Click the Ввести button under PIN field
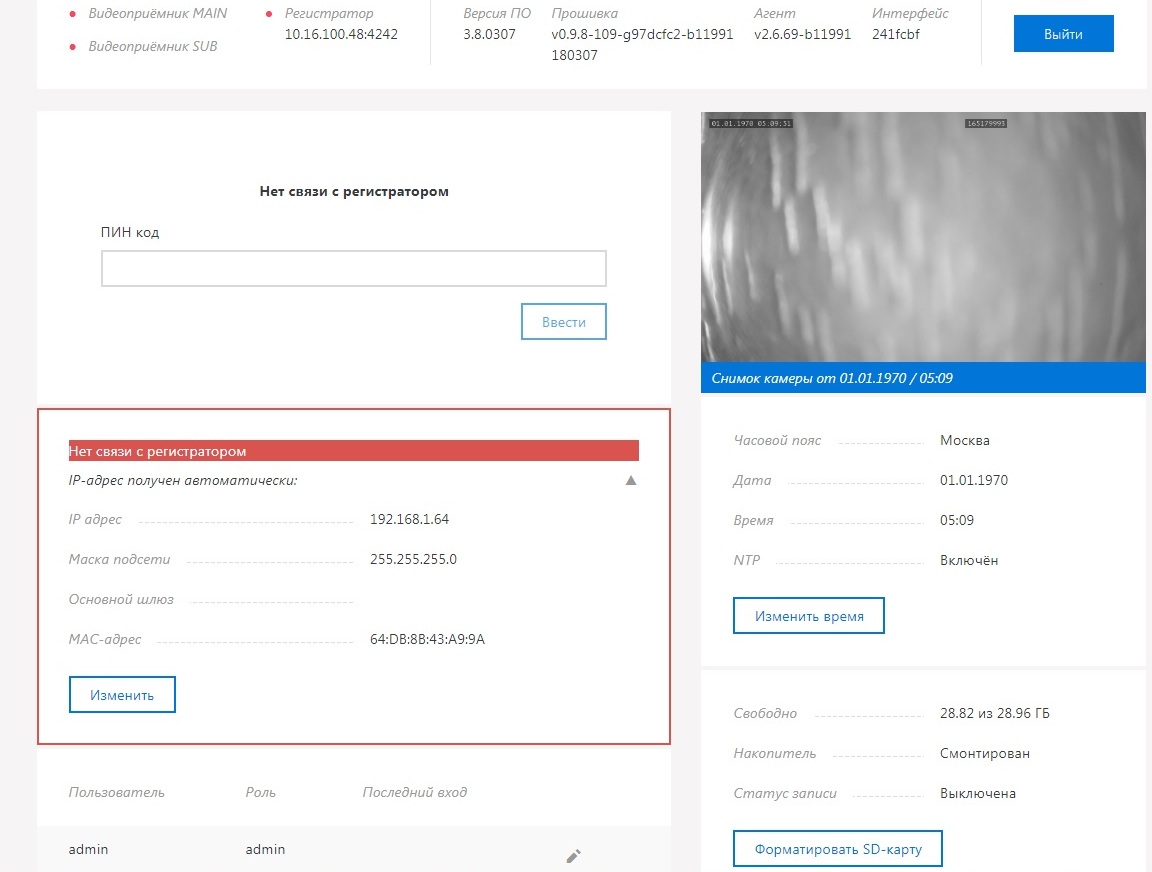This screenshot has width=1152, height=872. click(x=563, y=322)
